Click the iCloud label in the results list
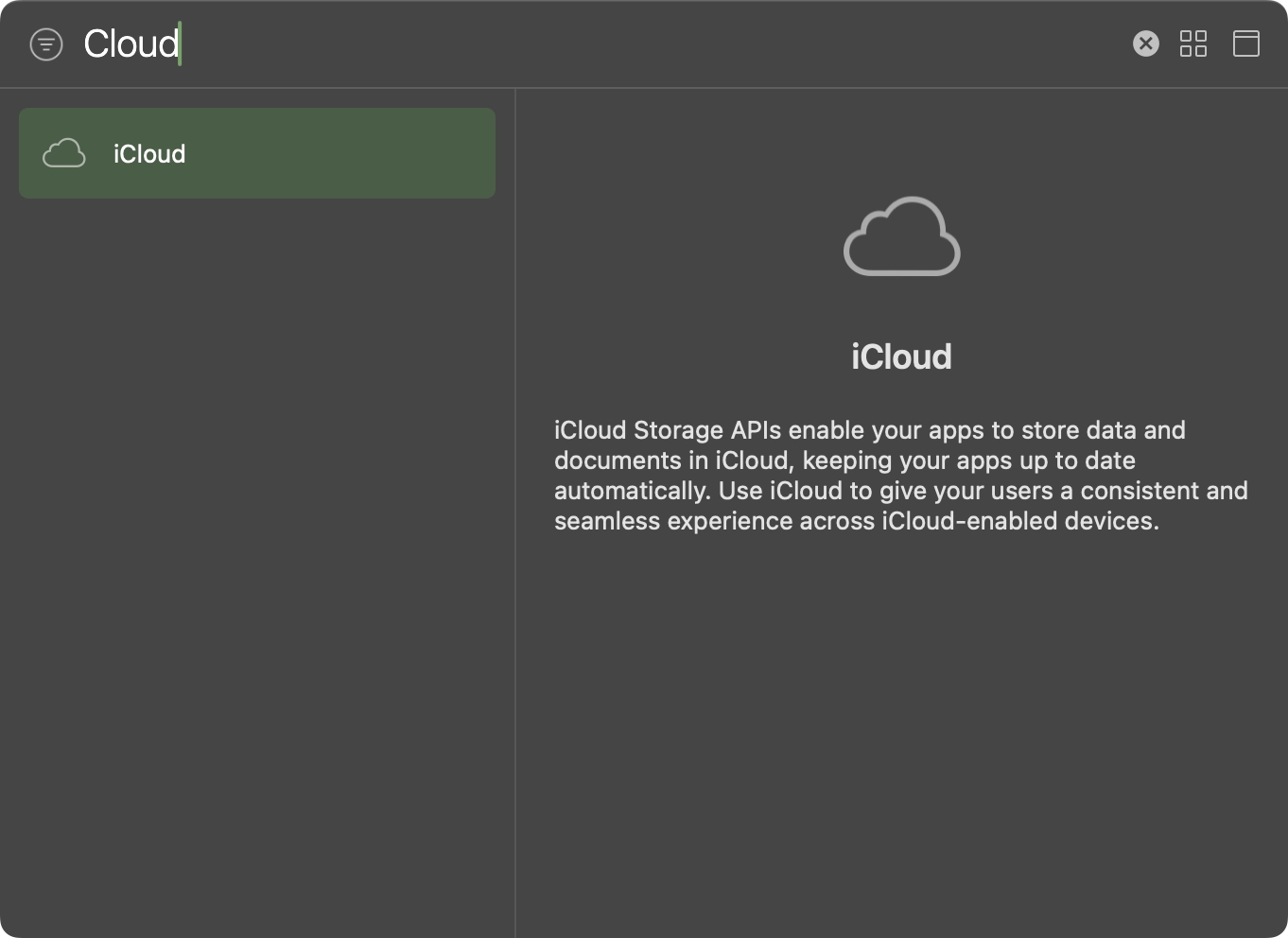Viewport: 1288px width, 938px height. tap(149, 154)
